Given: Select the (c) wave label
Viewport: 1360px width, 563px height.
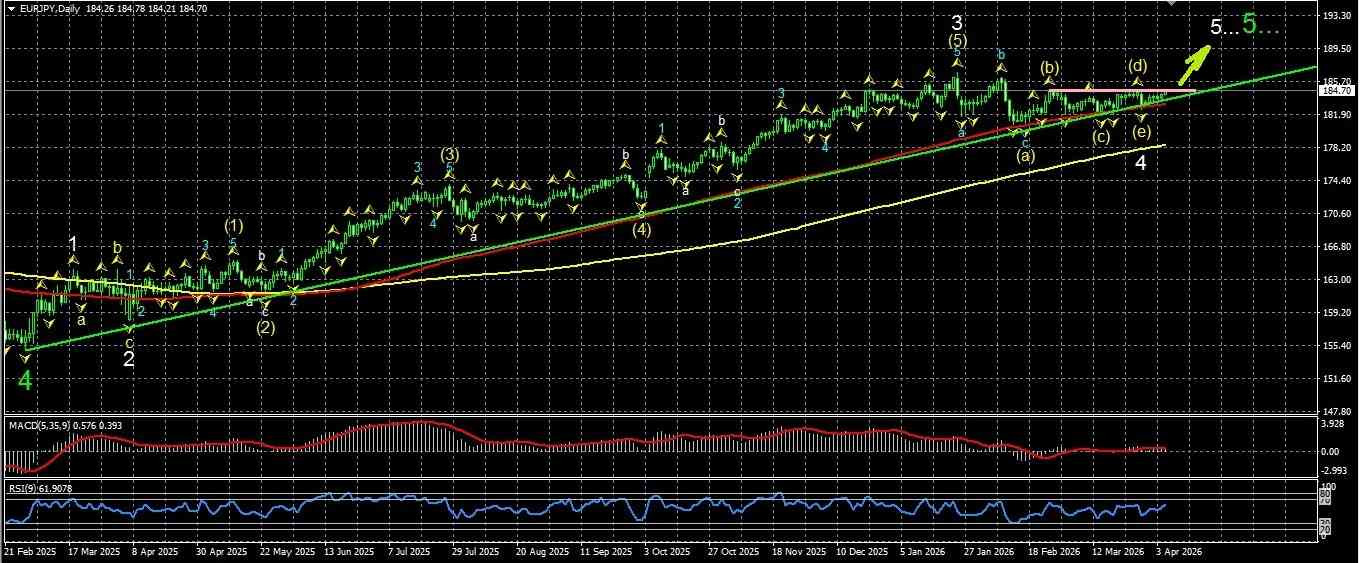Looking at the screenshot, I should click(x=1101, y=136).
